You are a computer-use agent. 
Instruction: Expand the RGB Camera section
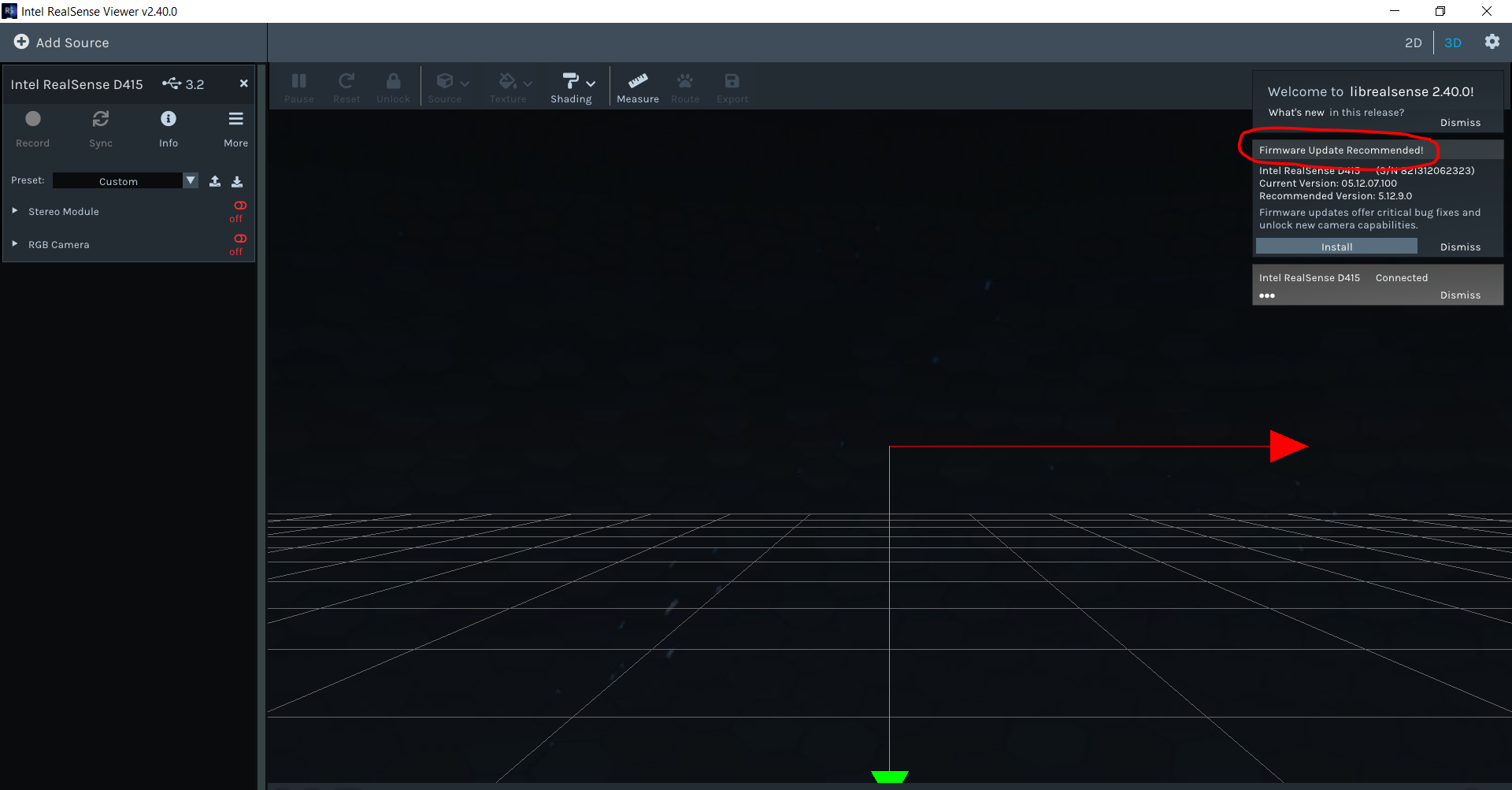click(15, 244)
